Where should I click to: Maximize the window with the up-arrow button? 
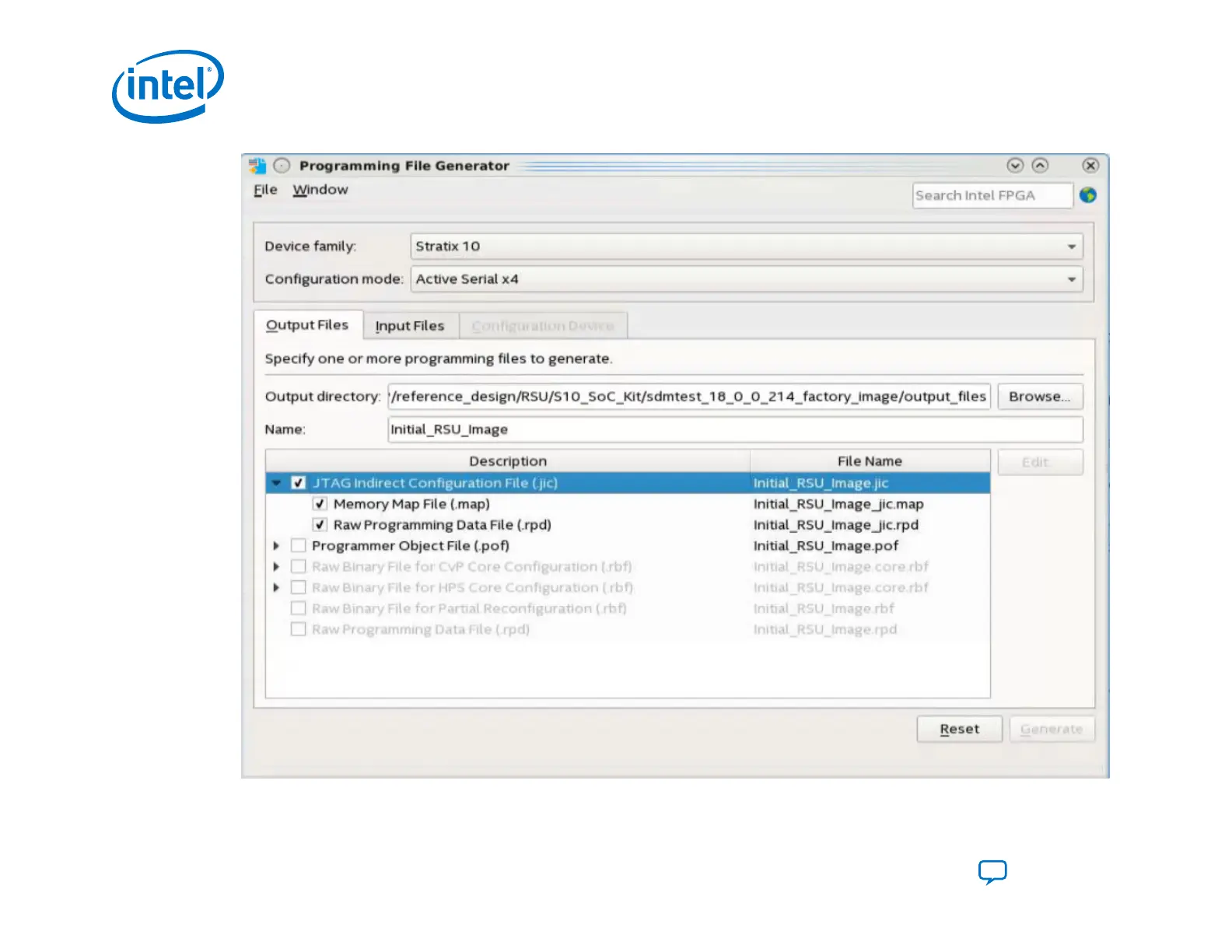click(1040, 165)
